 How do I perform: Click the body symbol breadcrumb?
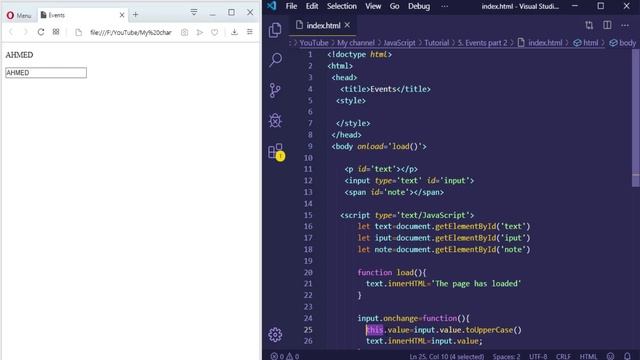[622, 43]
